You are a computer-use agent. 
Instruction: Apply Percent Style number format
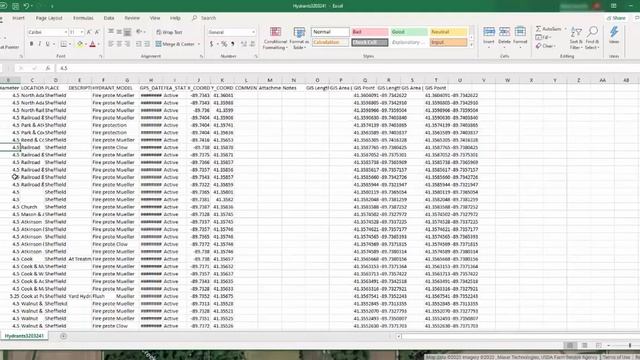point(224,44)
